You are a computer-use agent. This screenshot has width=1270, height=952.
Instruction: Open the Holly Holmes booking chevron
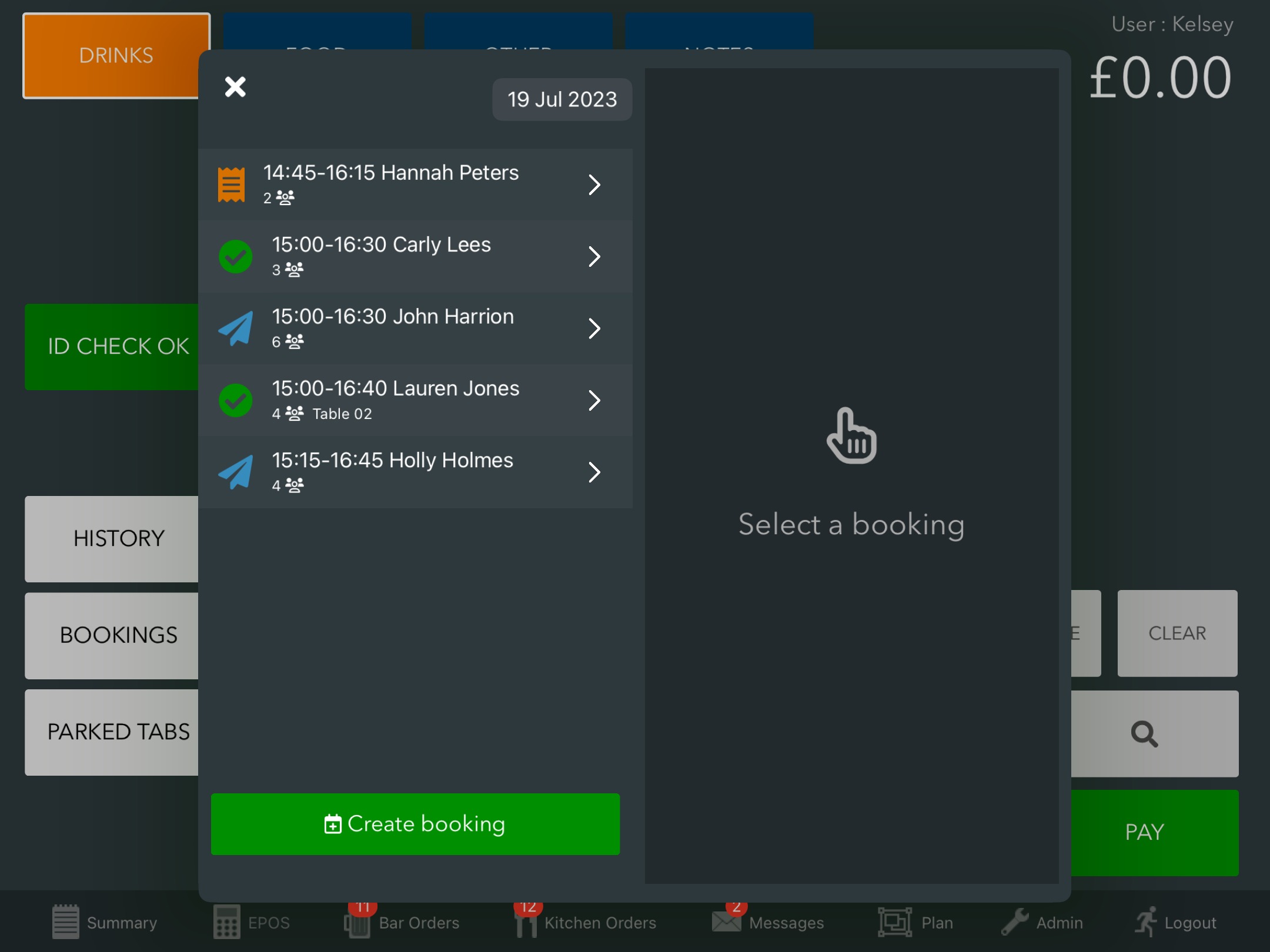594,472
